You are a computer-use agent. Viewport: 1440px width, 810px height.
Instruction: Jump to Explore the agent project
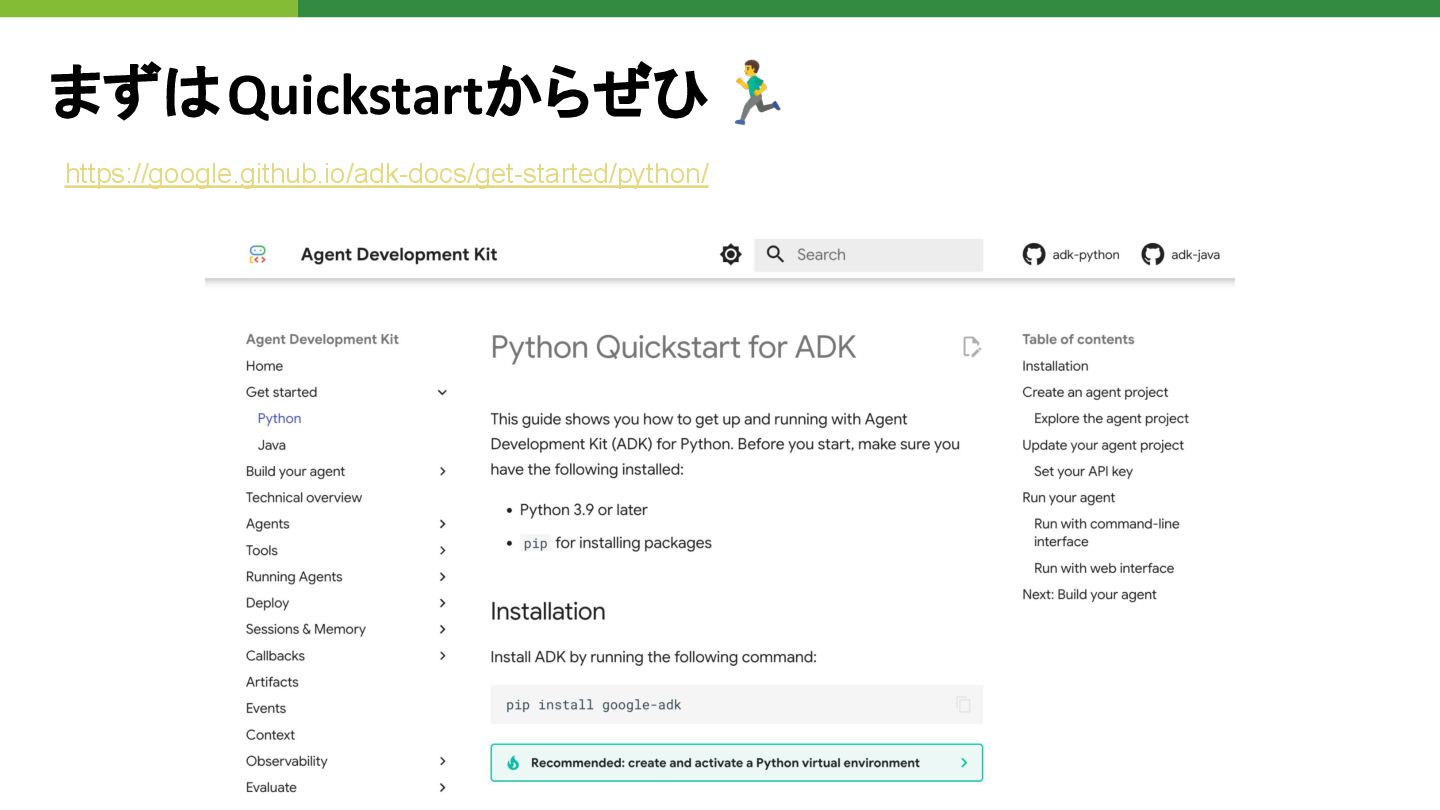1111,418
